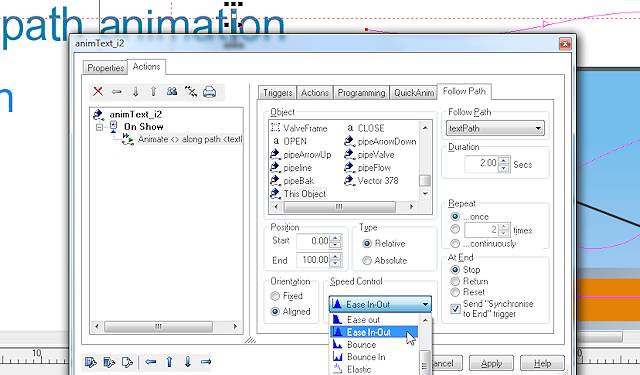Open the QuickAnim tab
Image resolution: width=640 pixels, height=375 pixels.
click(x=413, y=93)
